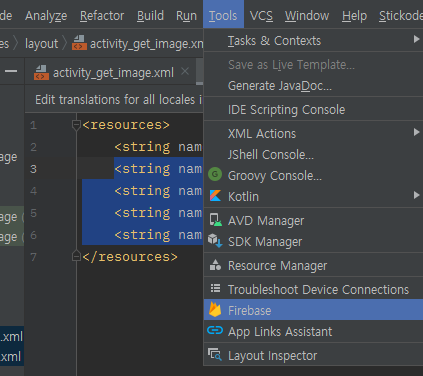The width and height of the screenshot is (423, 376).
Task: Select Kotlin menu entry
Action: (x=313, y=196)
